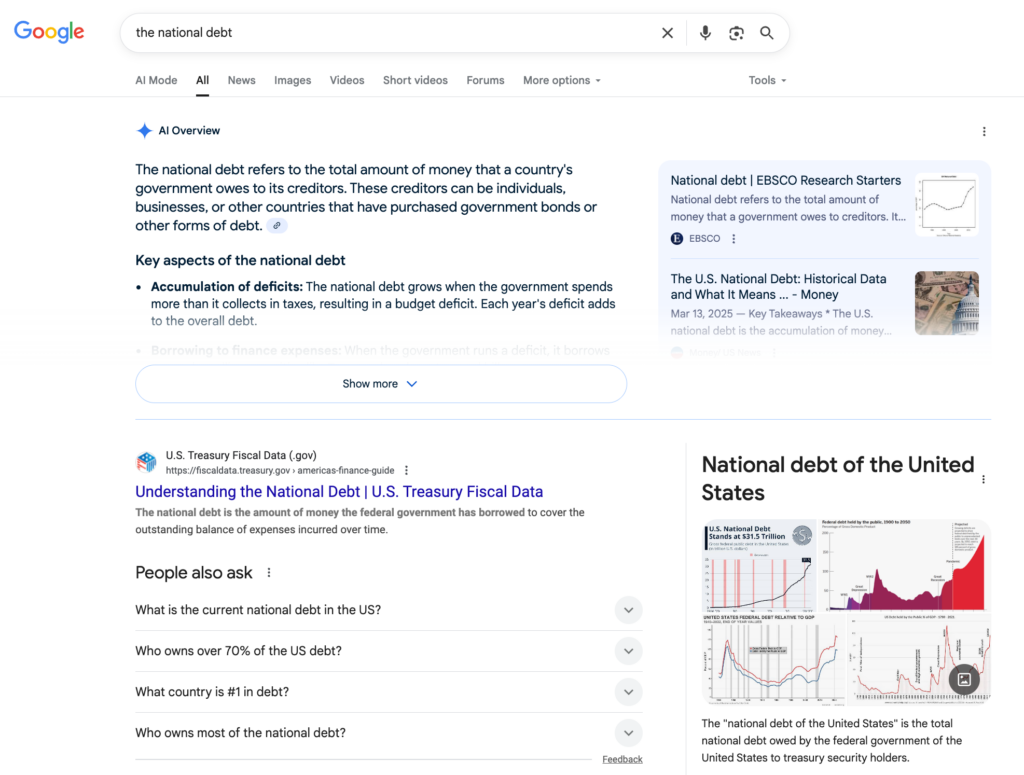Open the source link chip after first paragraph

click(277, 226)
